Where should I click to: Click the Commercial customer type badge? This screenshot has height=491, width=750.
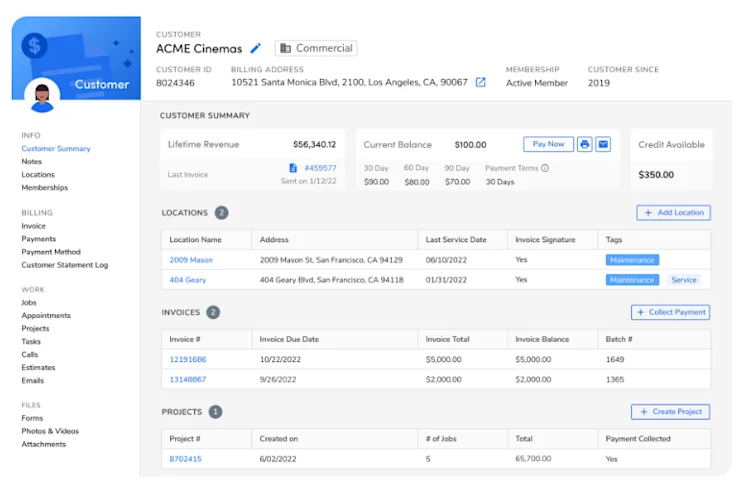pos(316,48)
